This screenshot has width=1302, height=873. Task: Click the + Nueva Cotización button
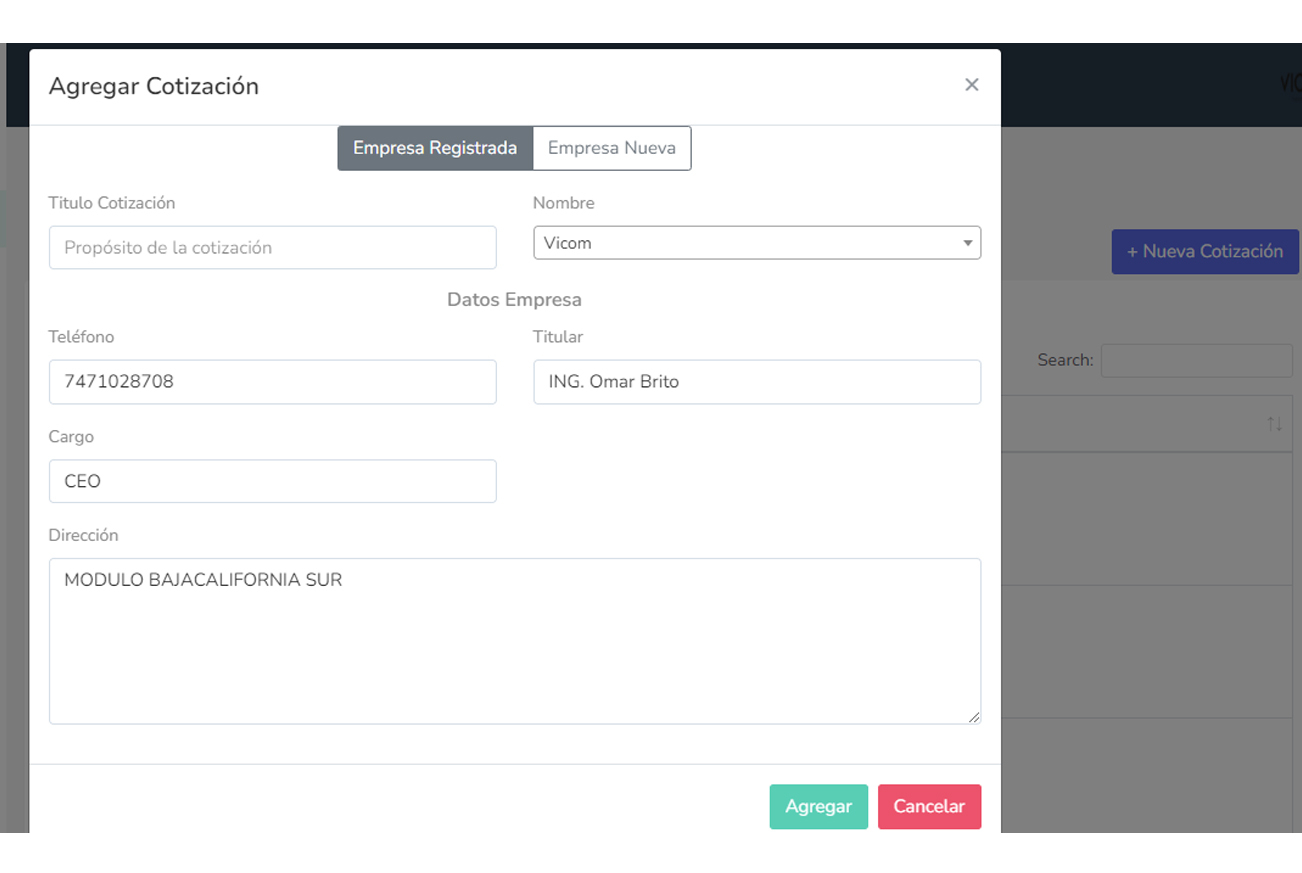(x=1204, y=252)
